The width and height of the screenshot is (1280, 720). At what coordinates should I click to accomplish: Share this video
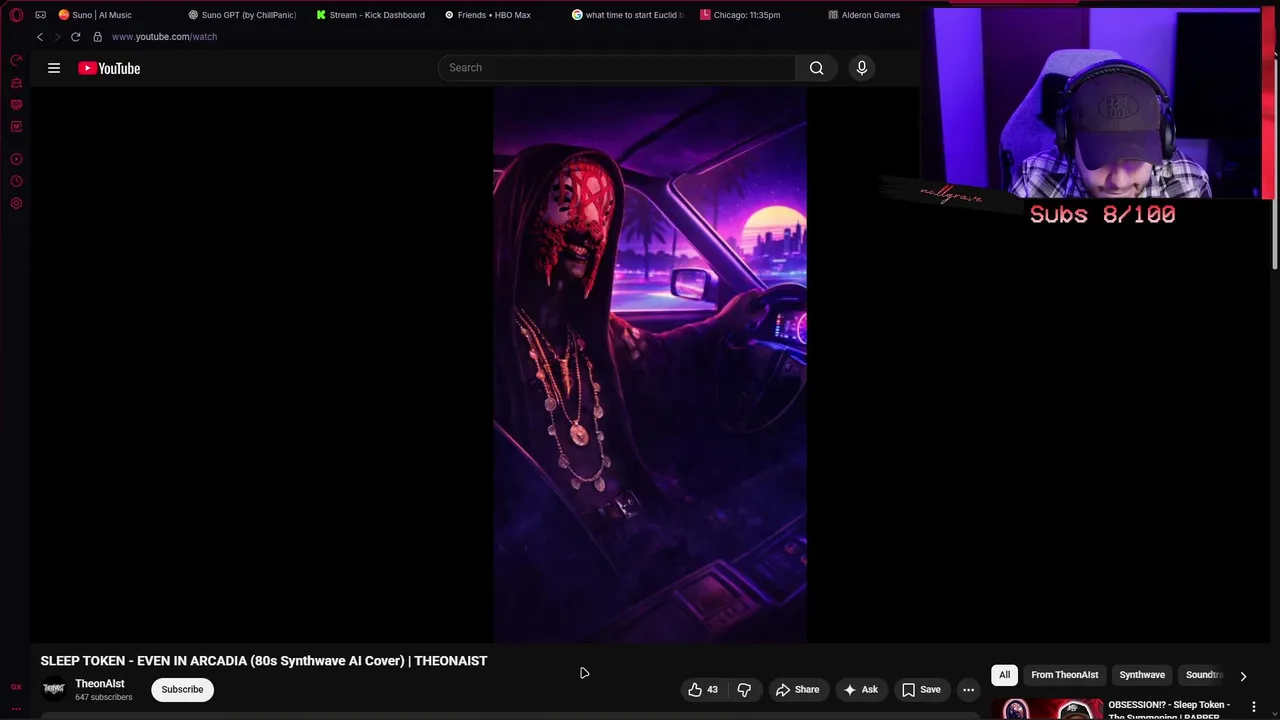click(797, 689)
